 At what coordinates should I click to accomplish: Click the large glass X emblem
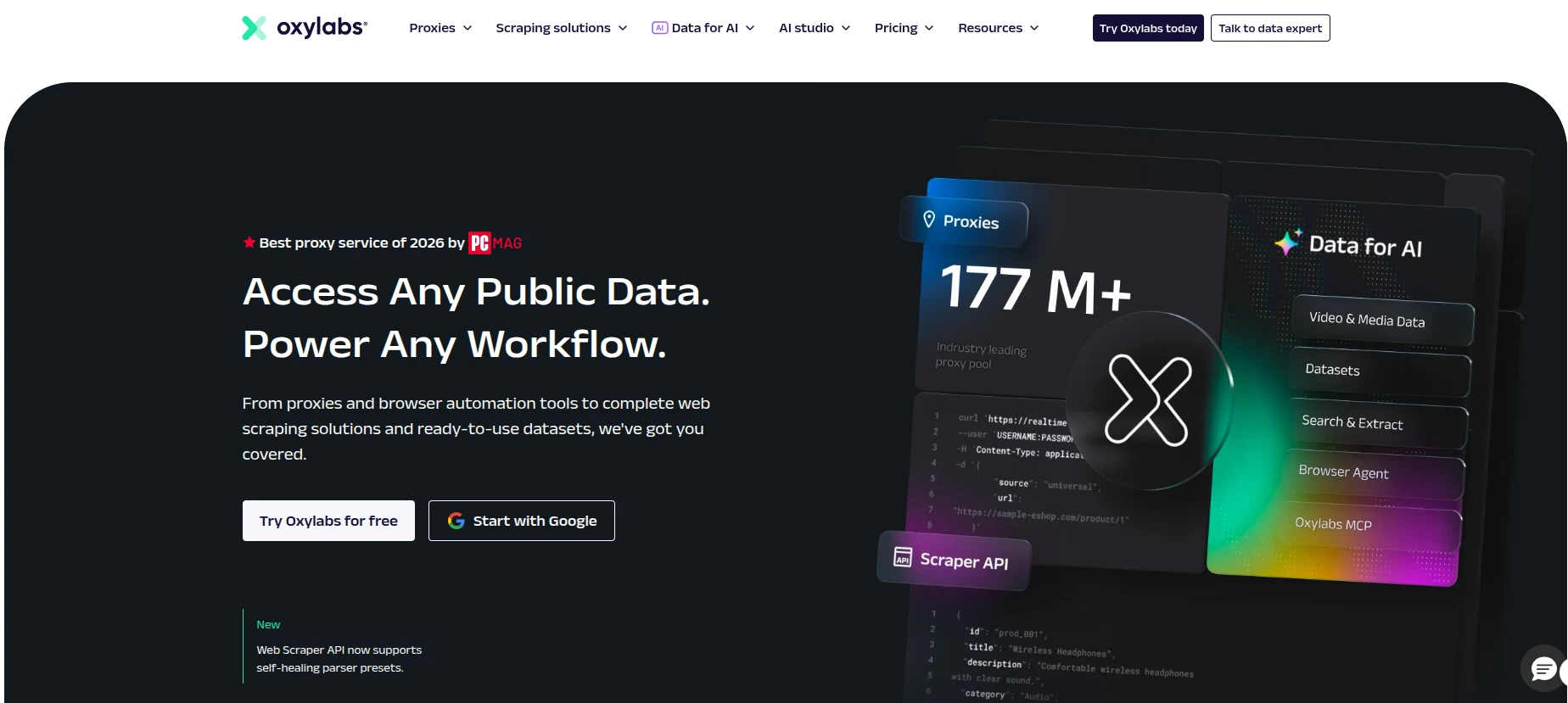(x=1148, y=399)
